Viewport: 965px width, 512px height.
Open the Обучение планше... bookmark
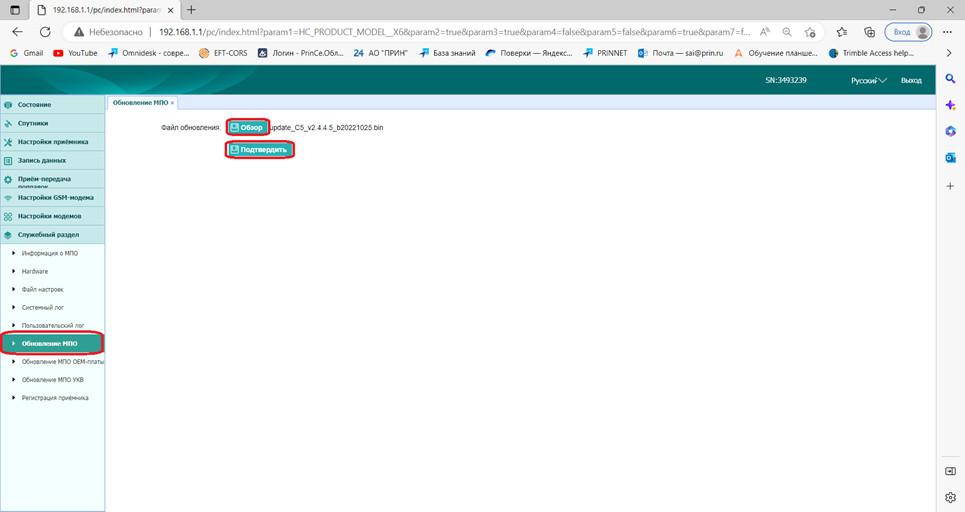tap(775, 54)
